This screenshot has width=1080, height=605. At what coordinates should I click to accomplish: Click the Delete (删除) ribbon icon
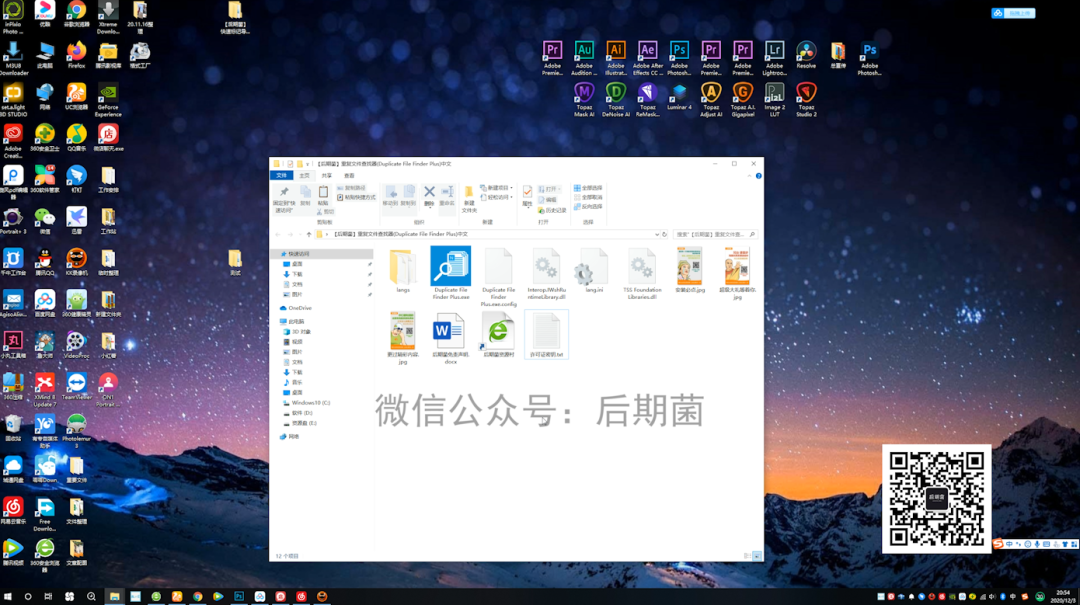click(429, 194)
